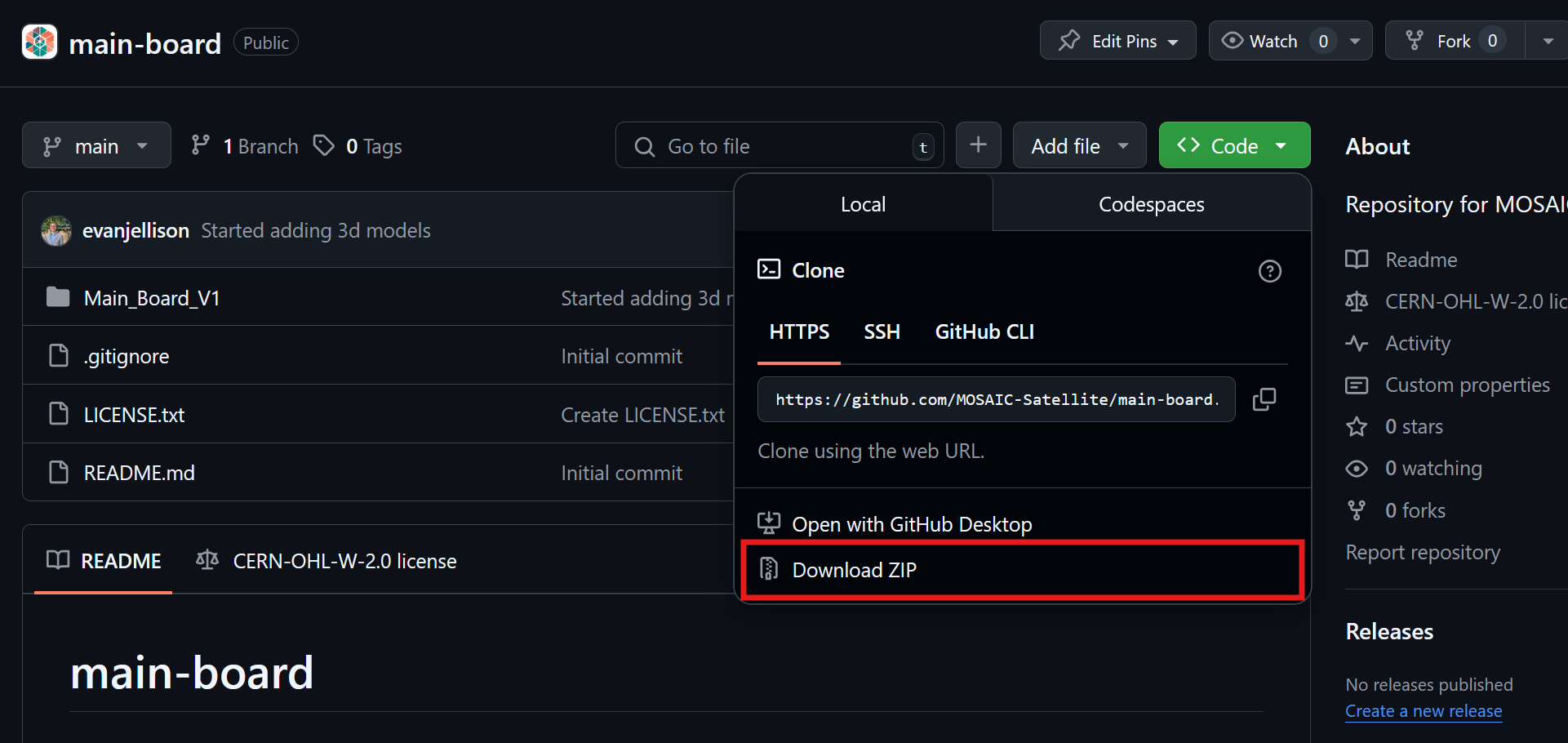Screen dimensions: 1568x743
Task: Open the .gitignore file link
Action: tap(127, 357)
